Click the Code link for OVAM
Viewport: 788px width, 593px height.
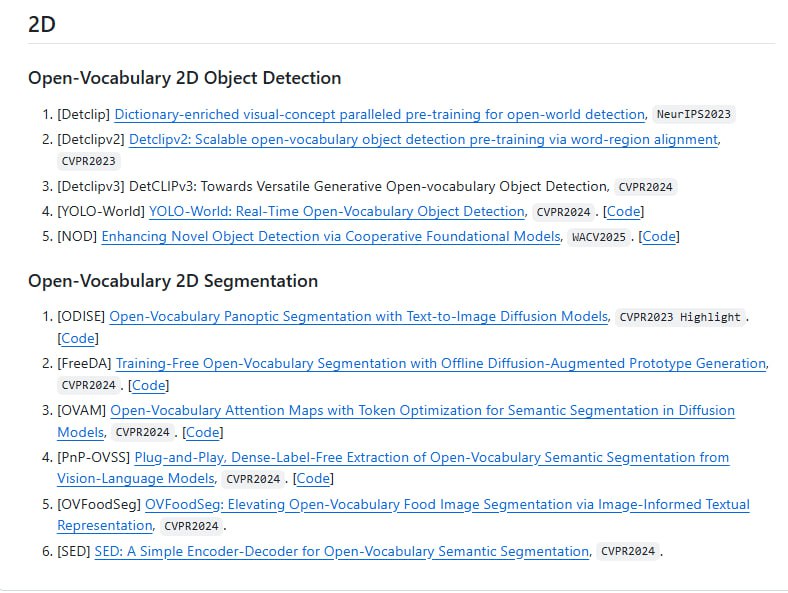(202, 433)
